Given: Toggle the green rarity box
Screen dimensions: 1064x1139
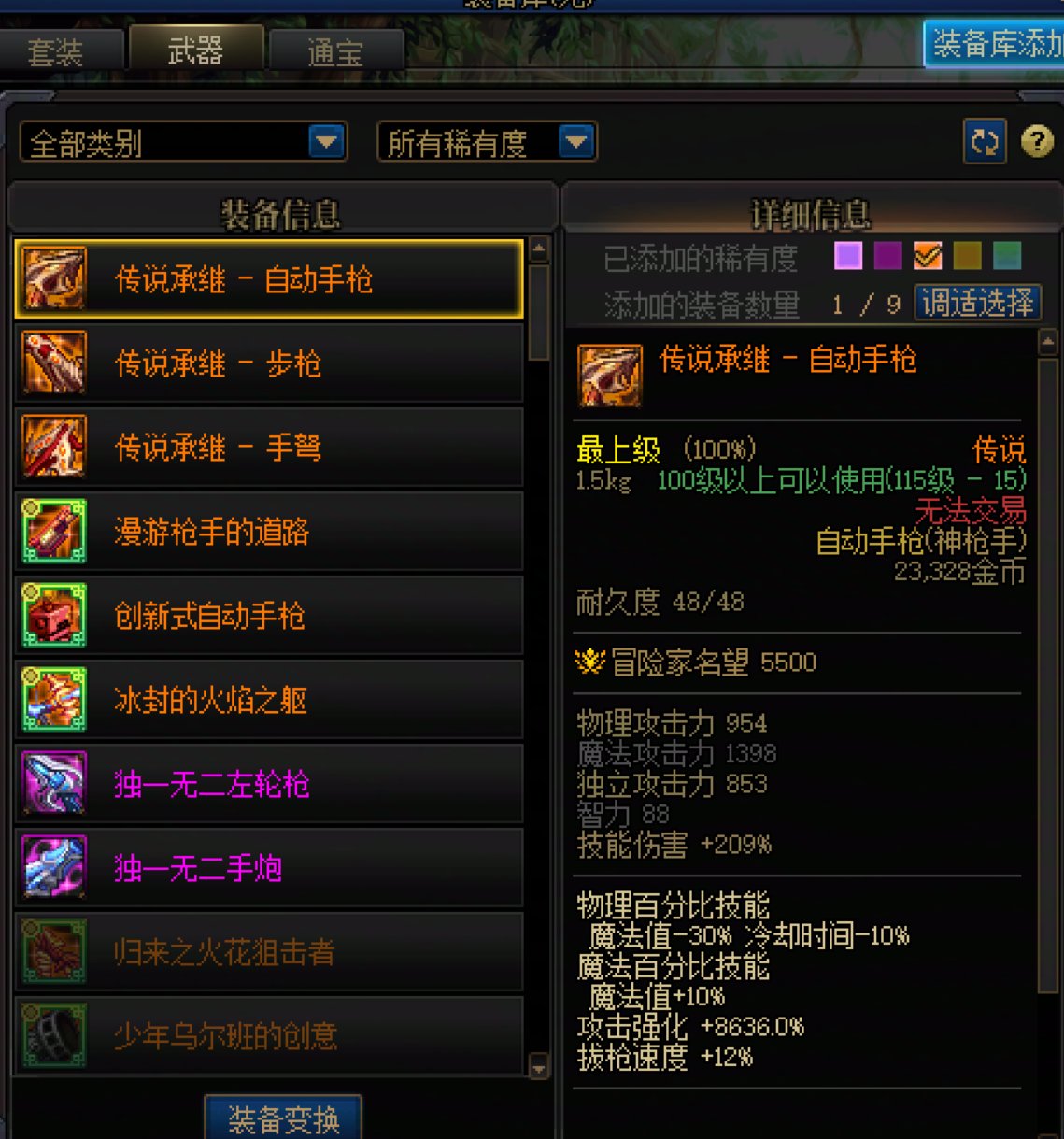Looking at the screenshot, I should tap(1007, 255).
